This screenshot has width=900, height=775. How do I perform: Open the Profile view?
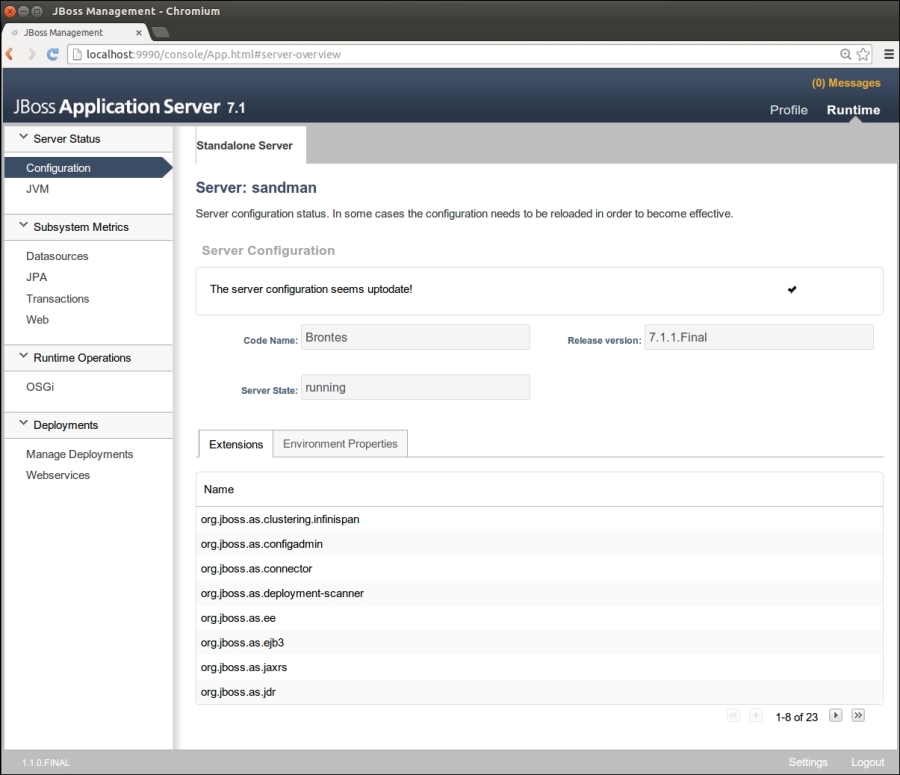(788, 110)
